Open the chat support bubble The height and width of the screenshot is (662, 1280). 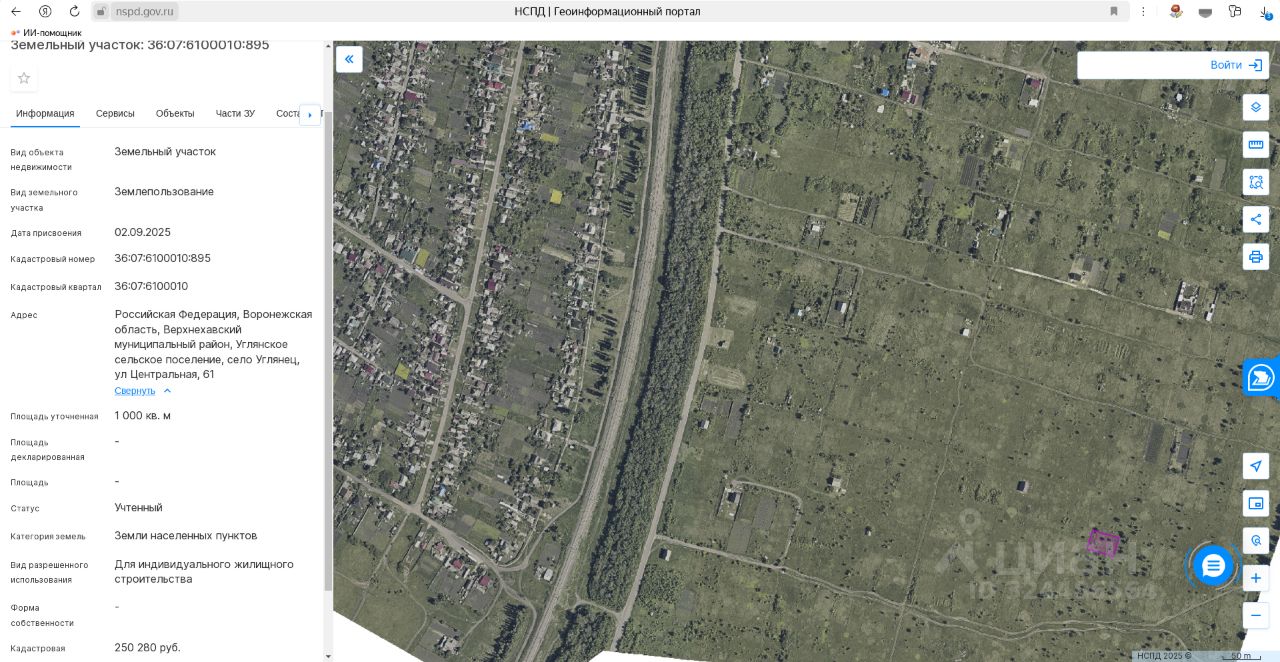pyautogui.click(x=1213, y=566)
